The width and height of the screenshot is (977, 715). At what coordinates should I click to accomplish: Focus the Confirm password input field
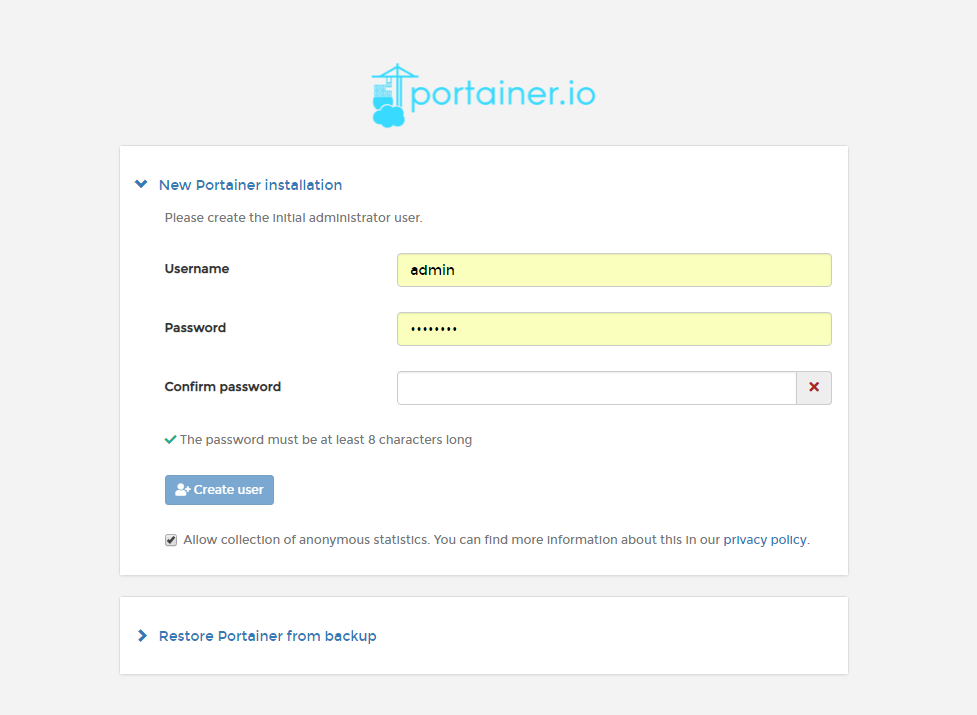(x=597, y=388)
